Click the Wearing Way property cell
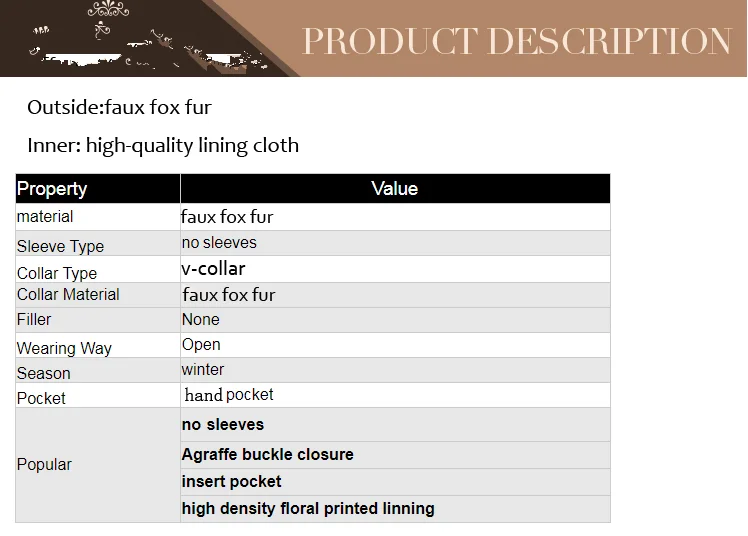The width and height of the screenshot is (748, 536). [64, 348]
